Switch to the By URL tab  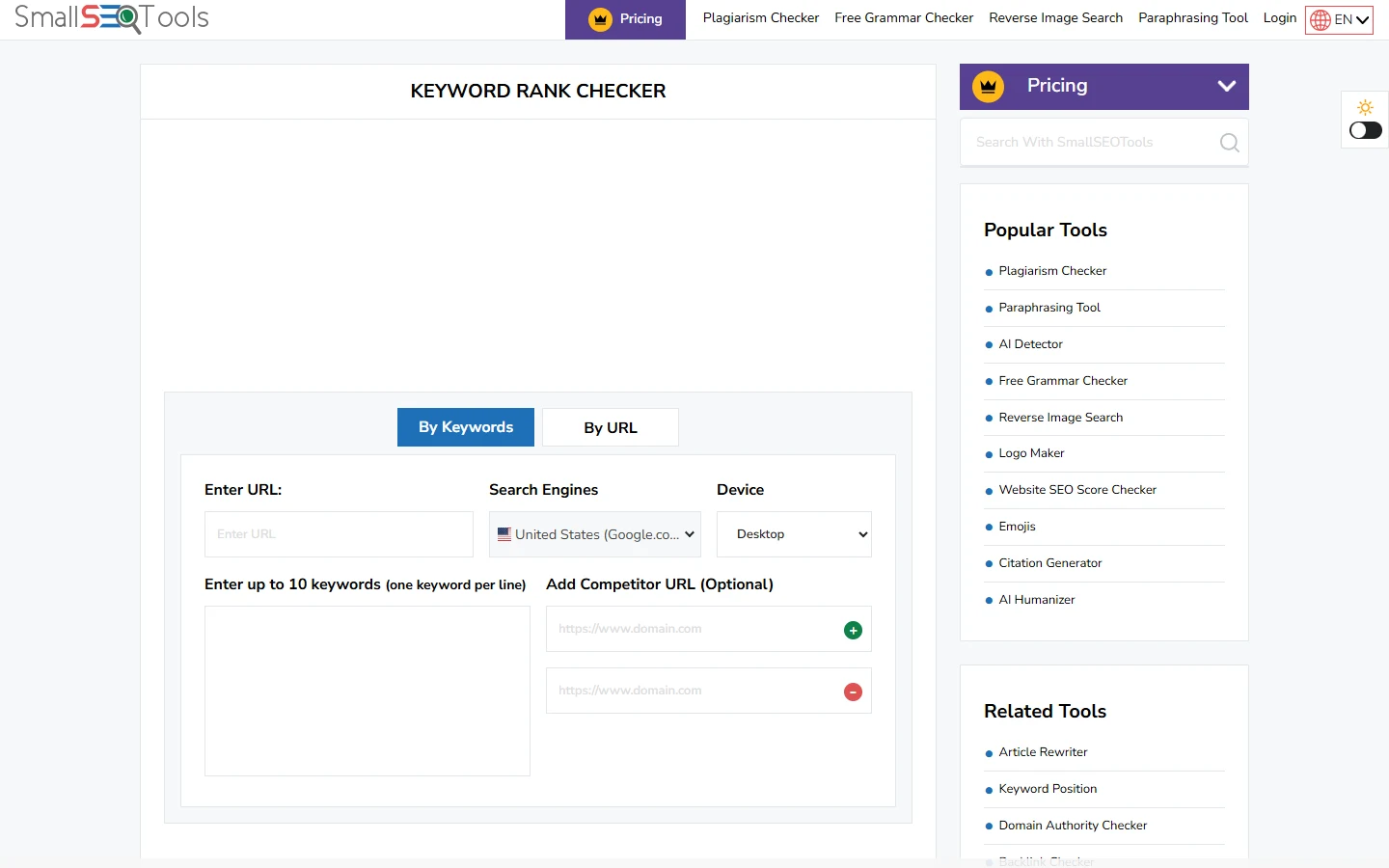(x=611, y=427)
